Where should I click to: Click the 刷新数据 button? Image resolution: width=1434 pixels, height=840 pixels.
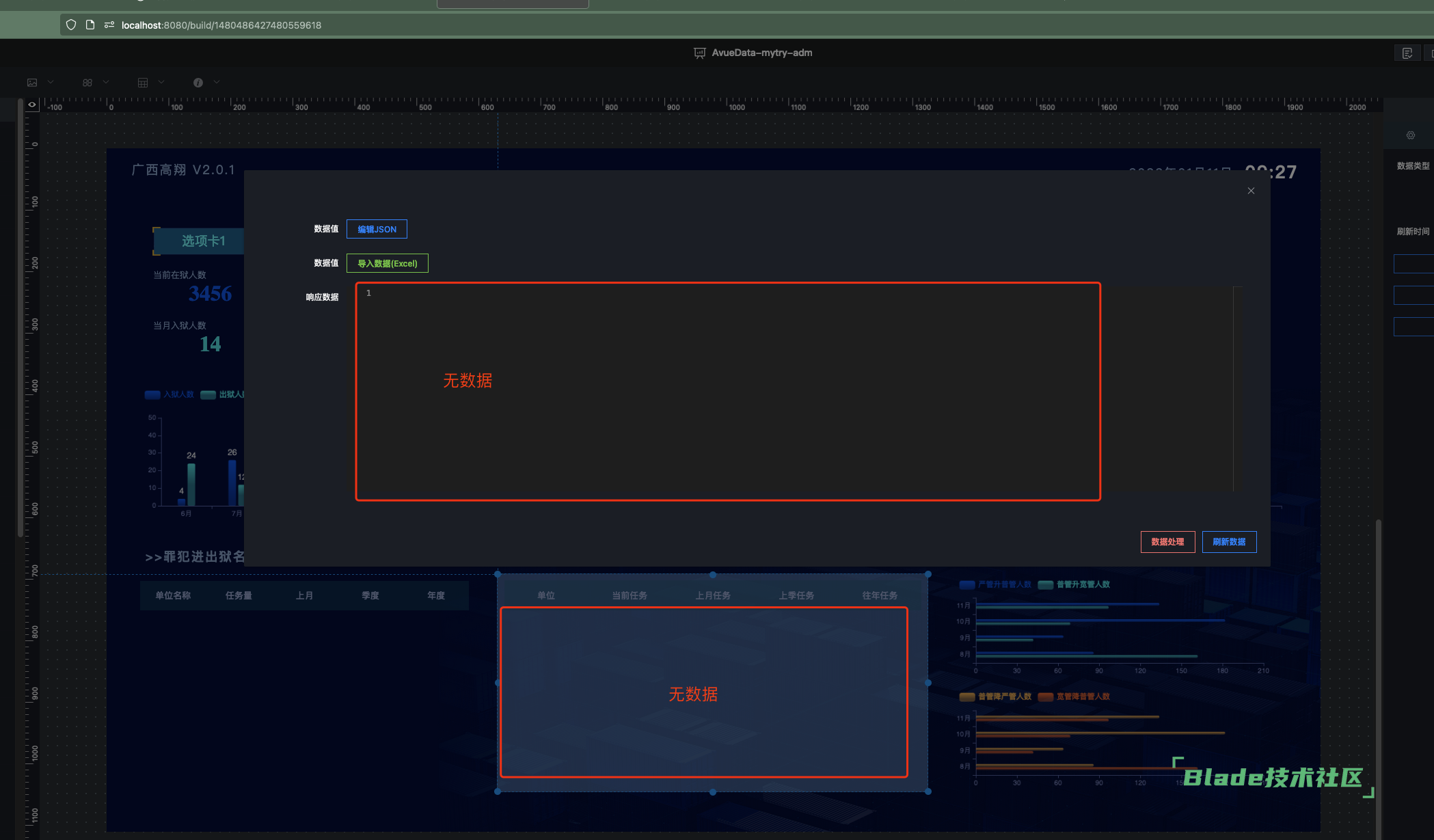point(1229,542)
